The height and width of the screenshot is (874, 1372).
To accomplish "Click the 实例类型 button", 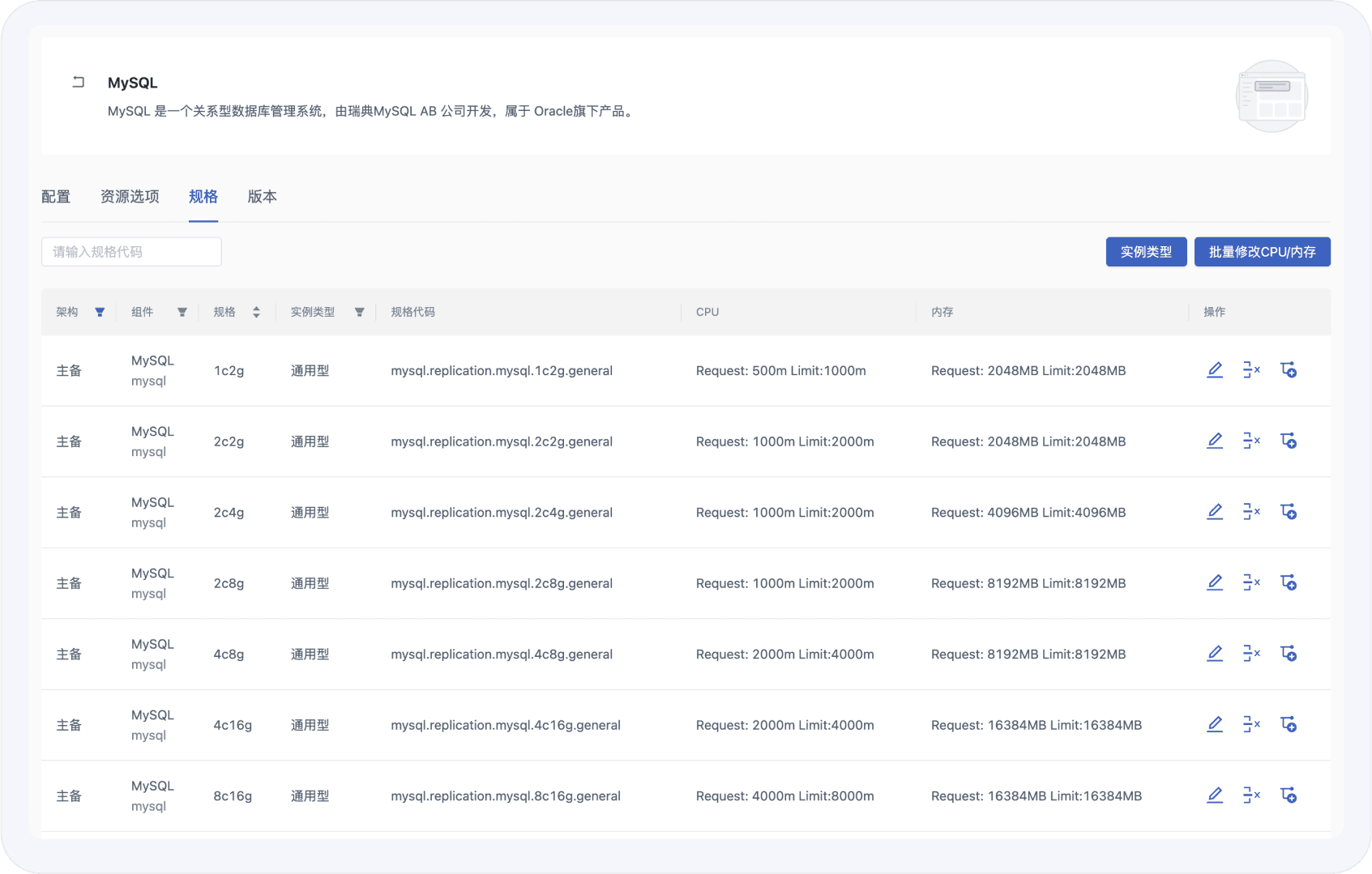I will (x=1146, y=252).
